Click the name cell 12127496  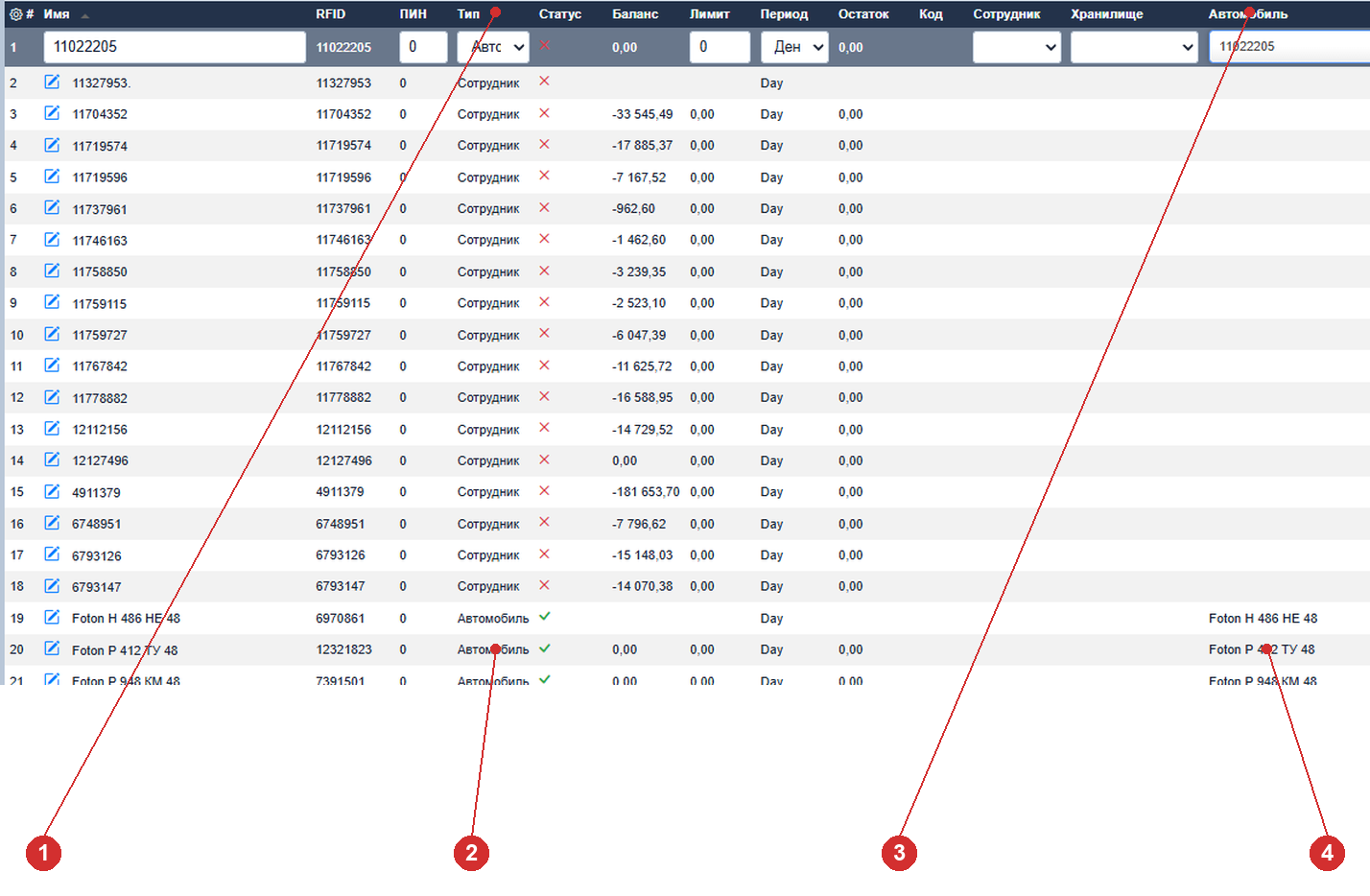pos(100,460)
